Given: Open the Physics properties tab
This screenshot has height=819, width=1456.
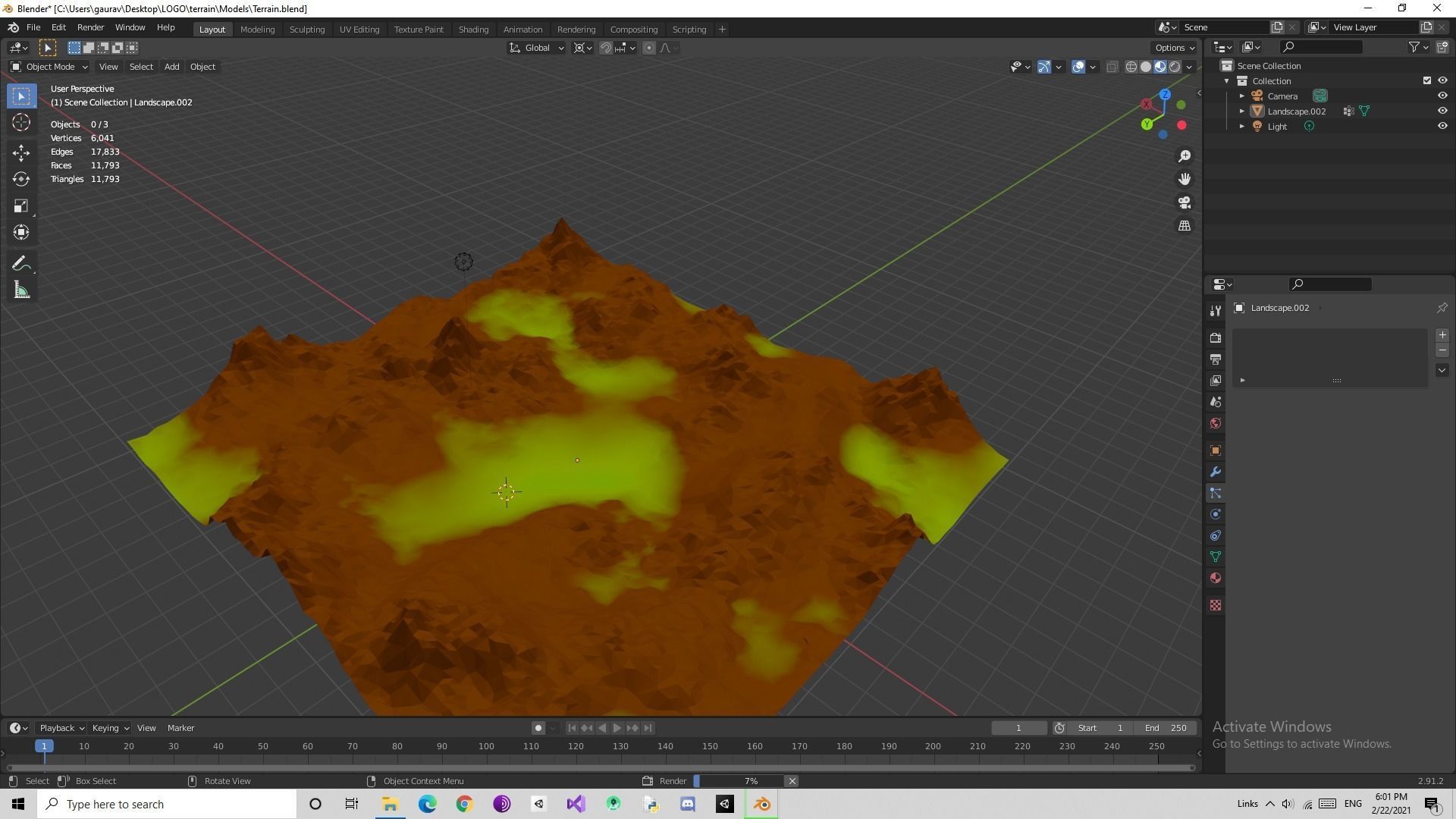Looking at the screenshot, I should tap(1216, 514).
